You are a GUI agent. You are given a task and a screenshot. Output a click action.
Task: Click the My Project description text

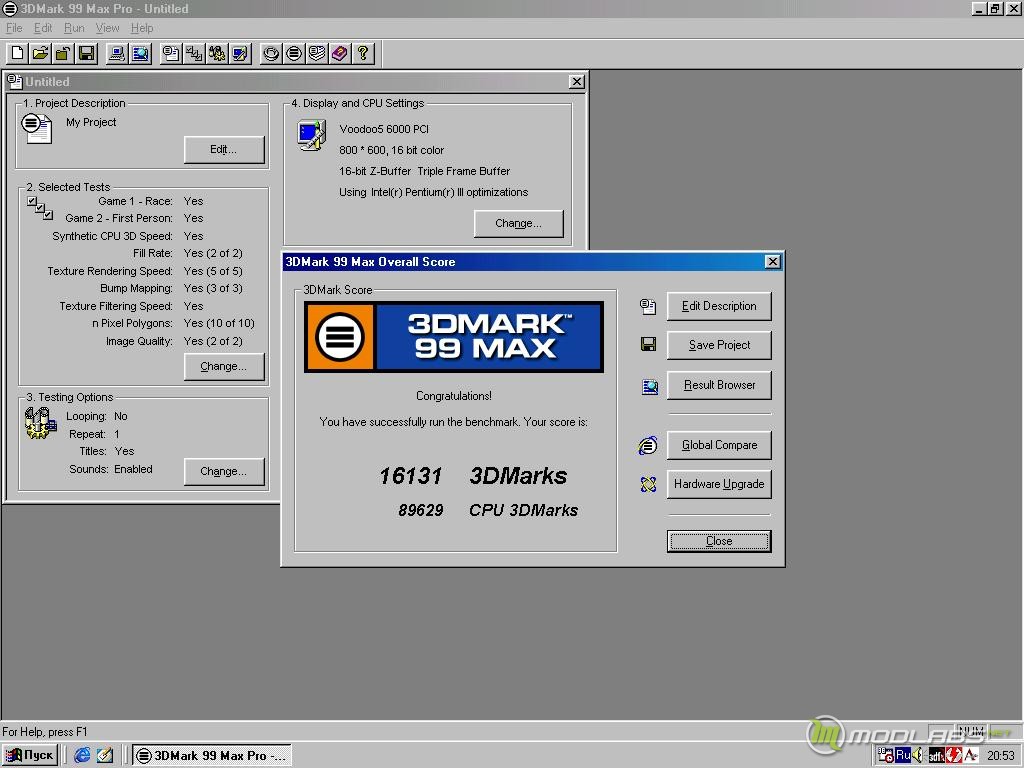[91, 122]
